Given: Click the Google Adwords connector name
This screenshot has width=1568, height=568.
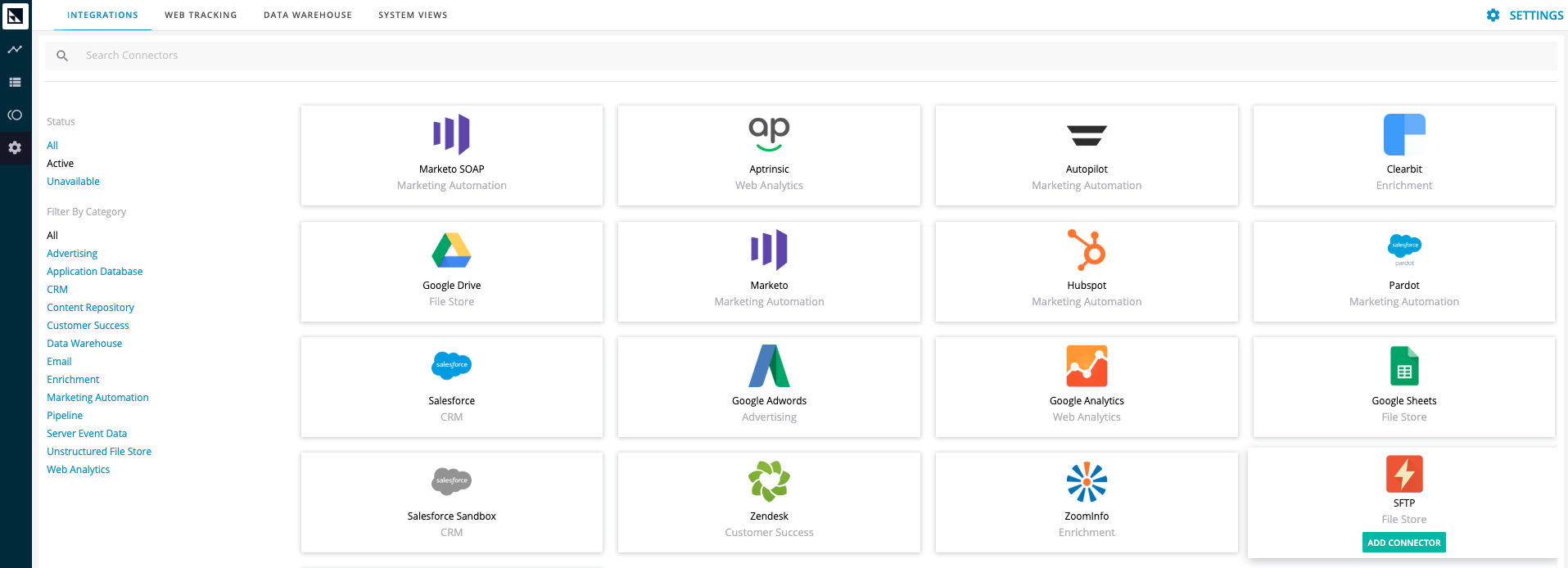Looking at the screenshot, I should coord(769,401).
